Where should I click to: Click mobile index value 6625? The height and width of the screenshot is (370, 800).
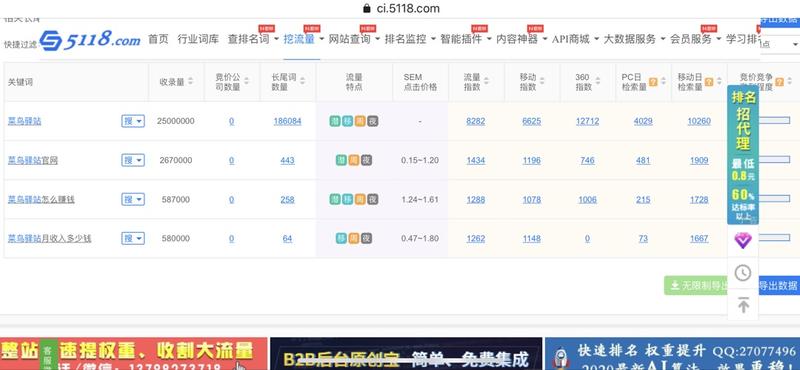(532, 121)
